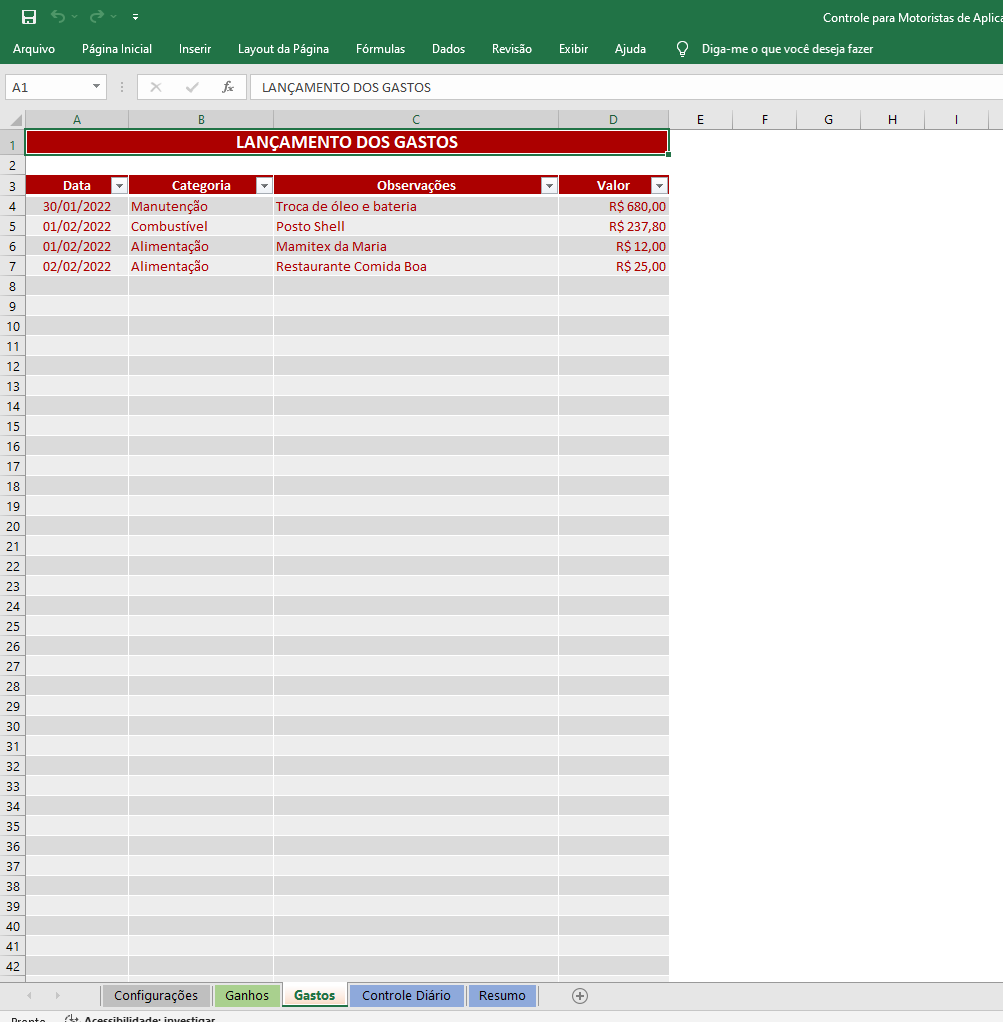Image resolution: width=1003 pixels, height=1022 pixels.
Task: Click the Undo arrow icon
Action: pos(58,16)
